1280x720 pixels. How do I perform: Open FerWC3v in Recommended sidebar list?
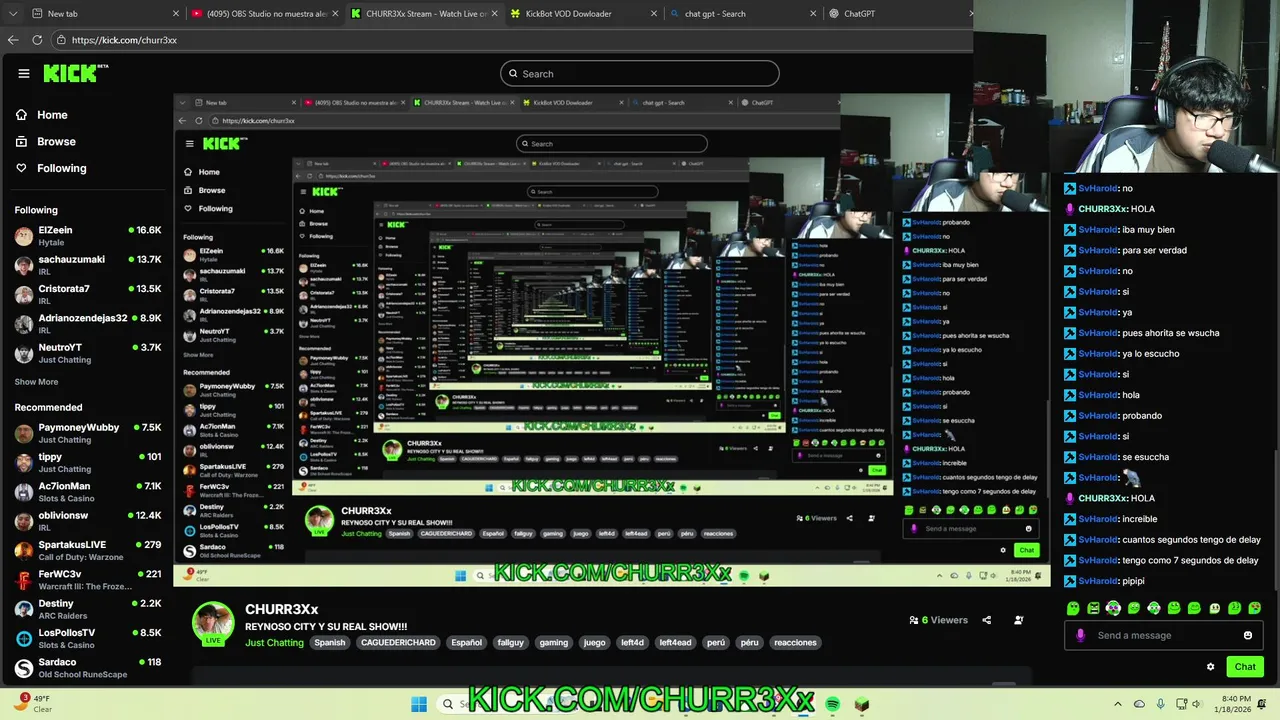(88, 580)
